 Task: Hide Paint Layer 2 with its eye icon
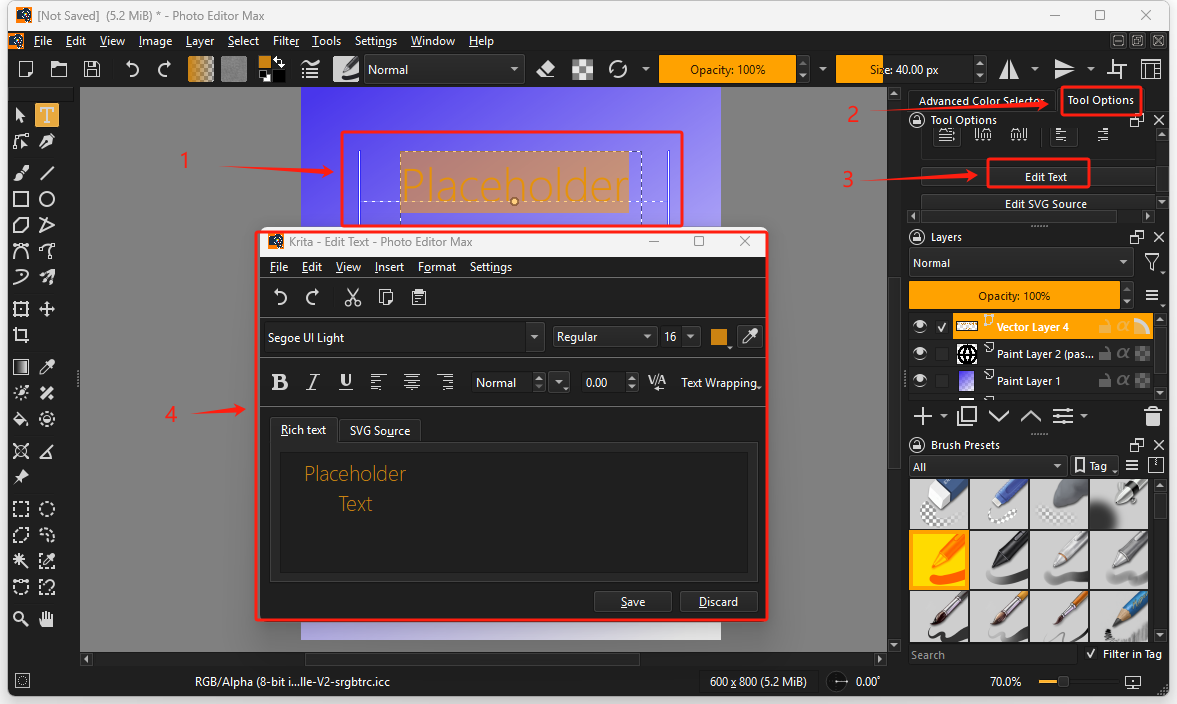tap(920, 354)
